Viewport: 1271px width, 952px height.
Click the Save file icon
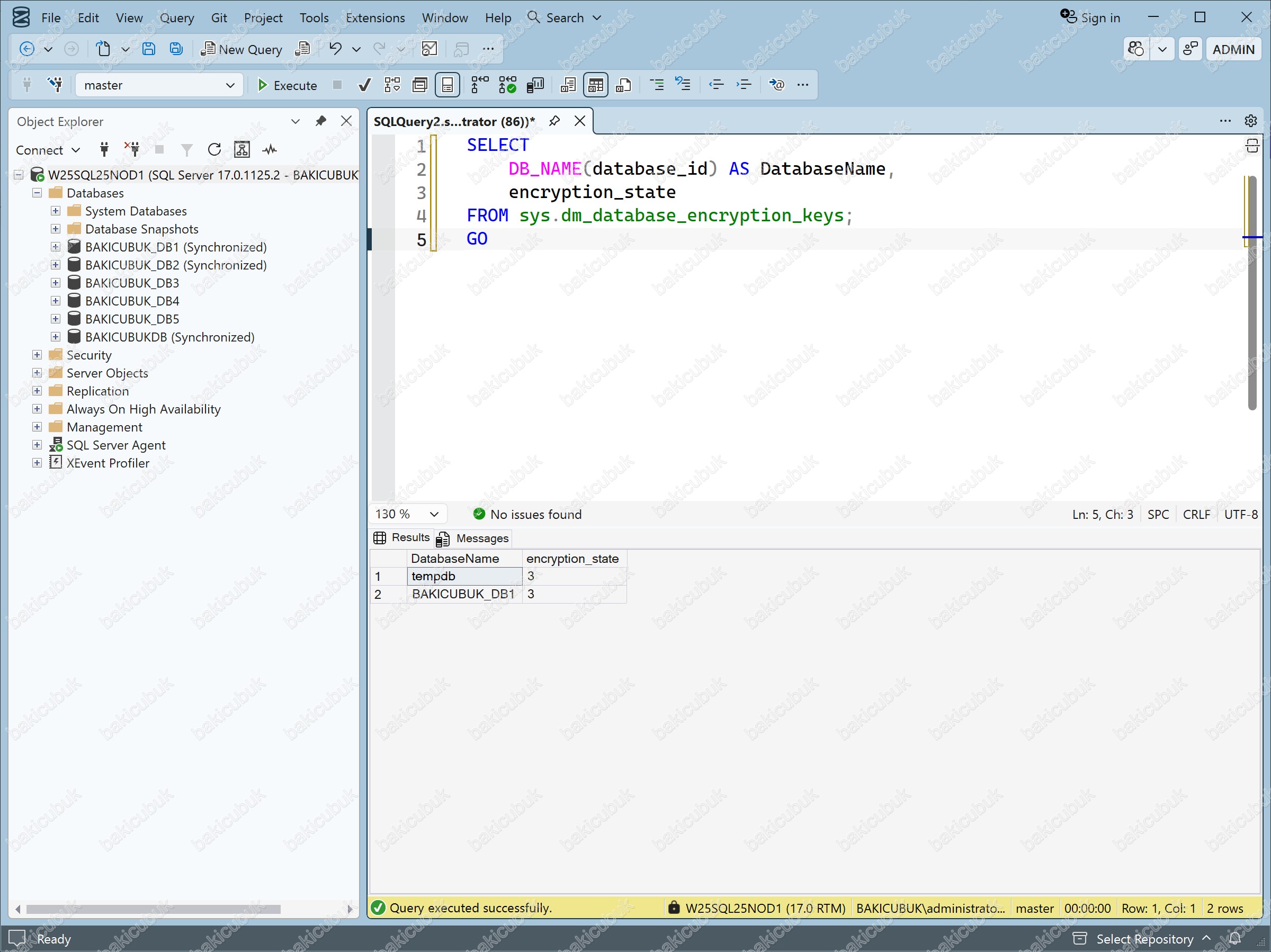(x=149, y=49)
